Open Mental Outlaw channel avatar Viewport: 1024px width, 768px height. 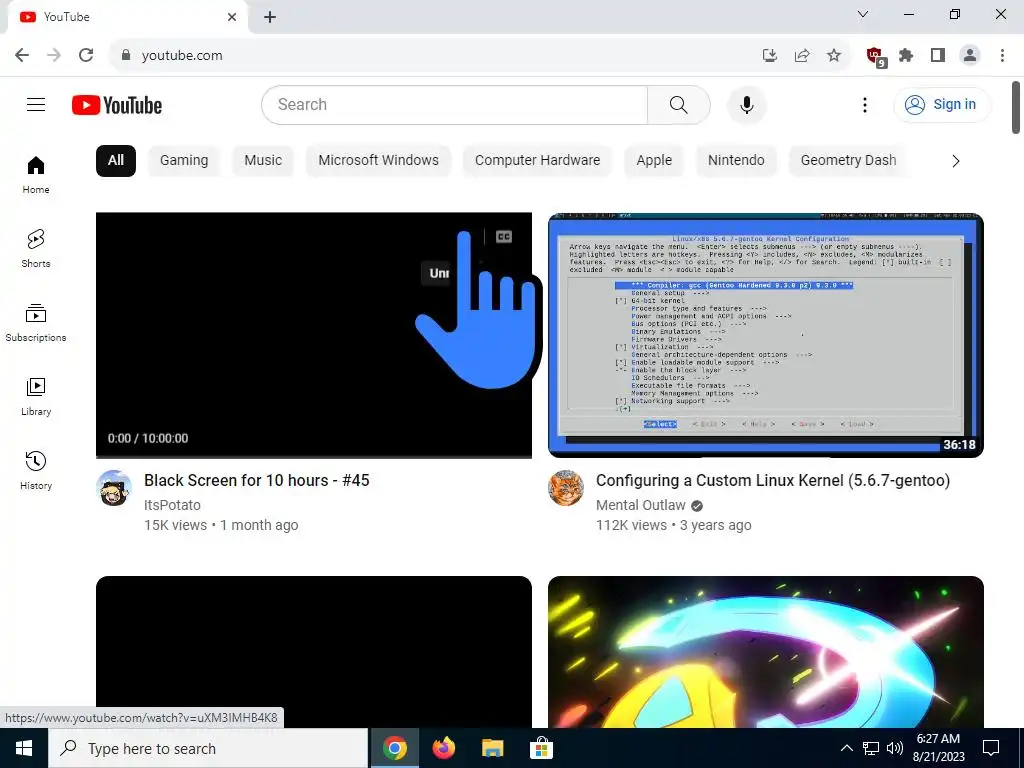pyautogui.click(x=566, y=488)
